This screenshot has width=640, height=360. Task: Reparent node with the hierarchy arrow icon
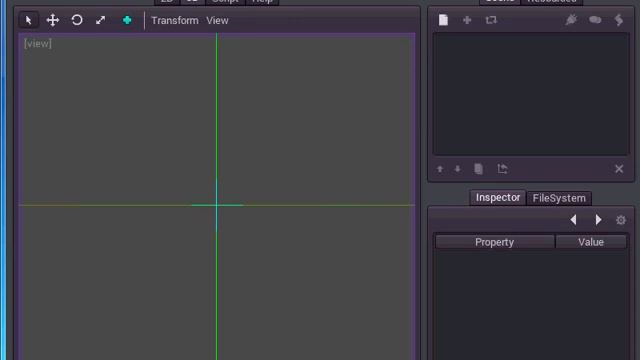[502, 169]
